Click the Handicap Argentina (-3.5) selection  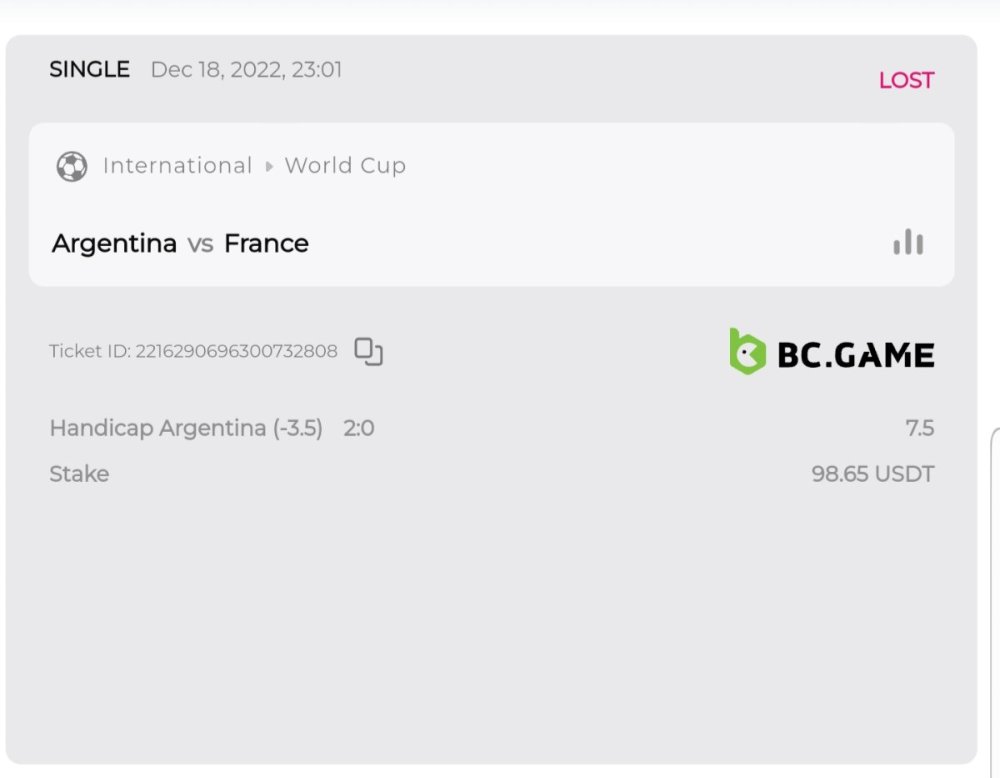186,429
